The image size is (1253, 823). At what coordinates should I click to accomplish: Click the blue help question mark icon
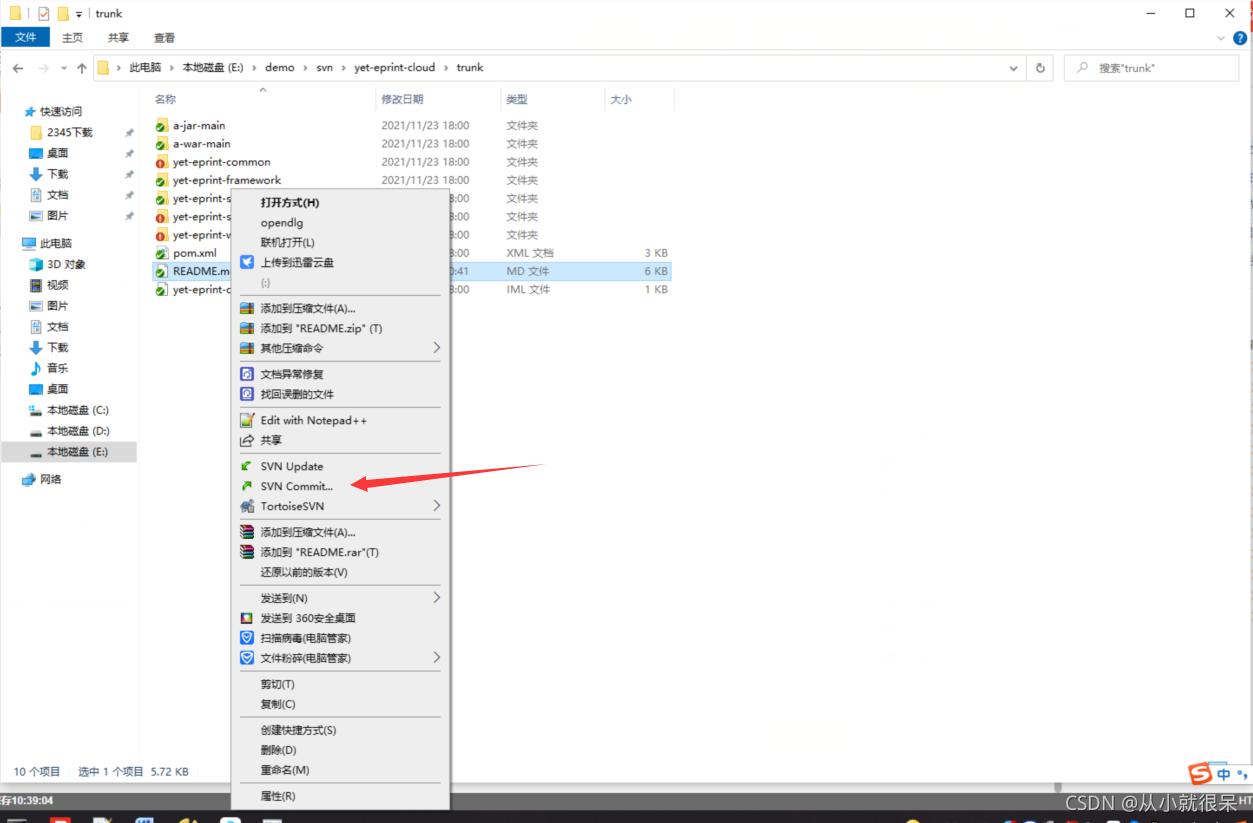click(1238, 38)
